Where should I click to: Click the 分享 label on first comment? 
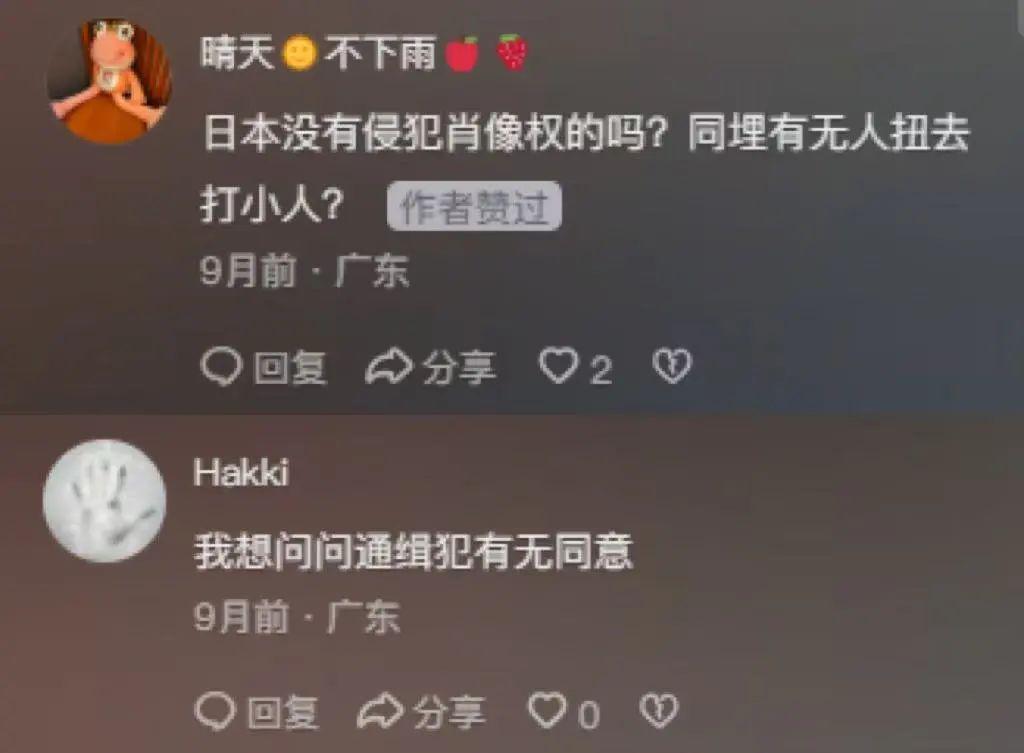click(x=459, y=367)
